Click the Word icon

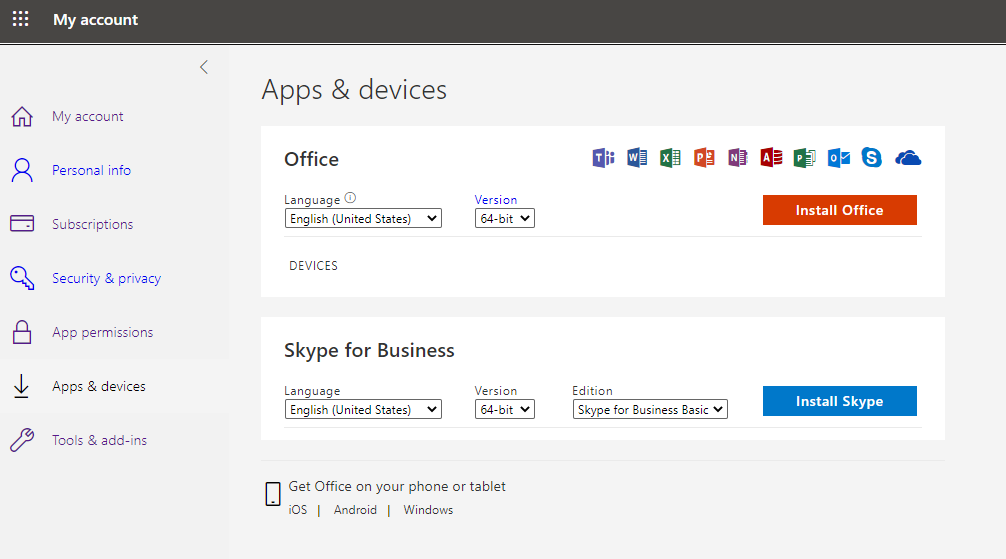click(x=636, y=157)
